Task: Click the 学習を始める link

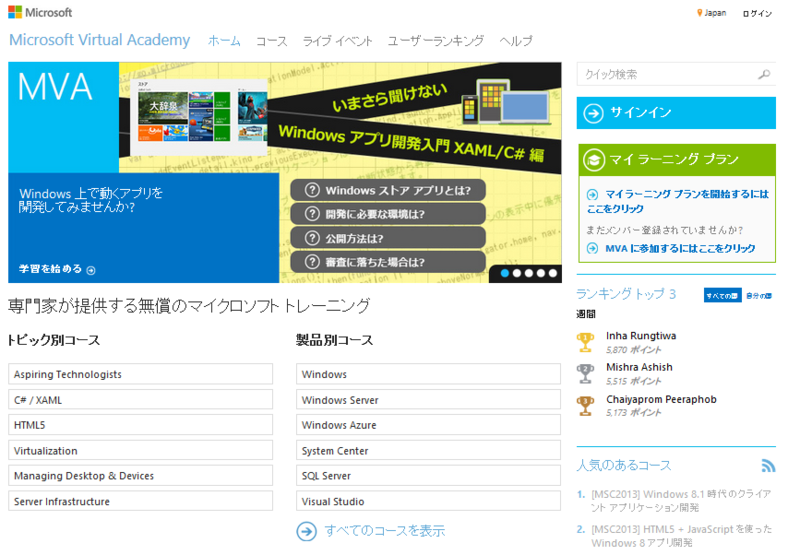Action: coord(51,269)
